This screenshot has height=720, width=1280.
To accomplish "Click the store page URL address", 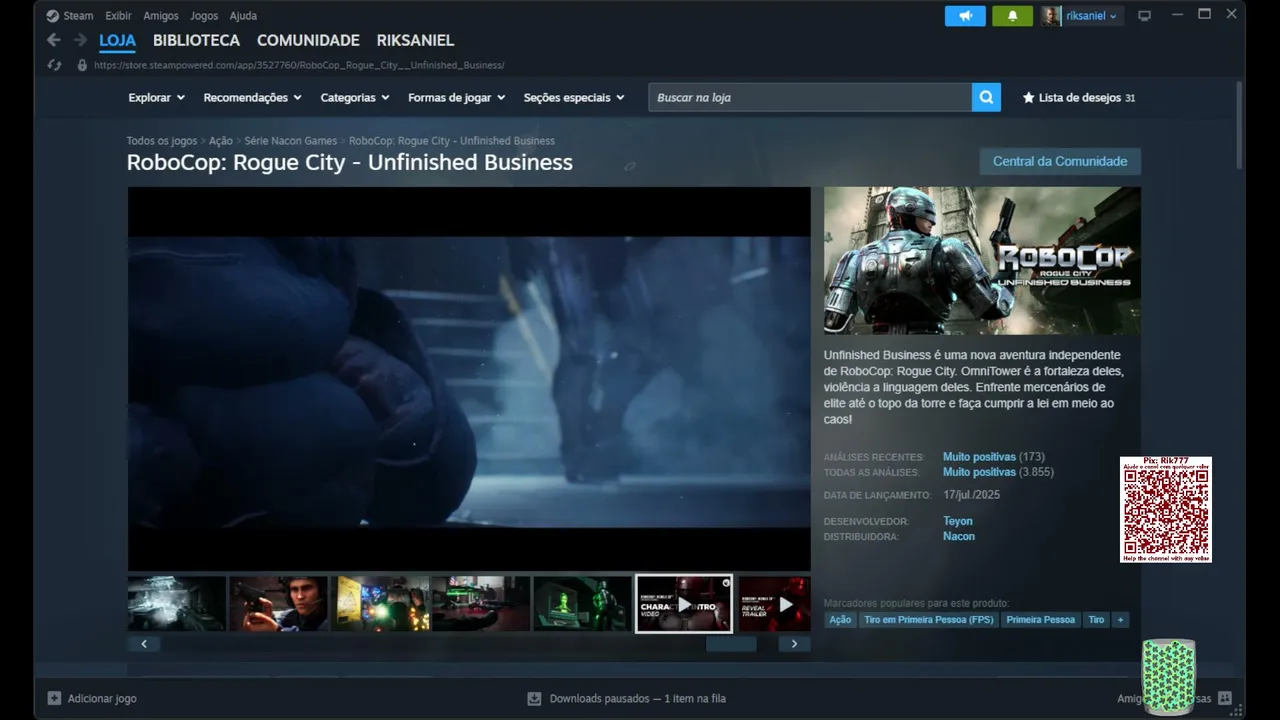I will click(299, 65).
